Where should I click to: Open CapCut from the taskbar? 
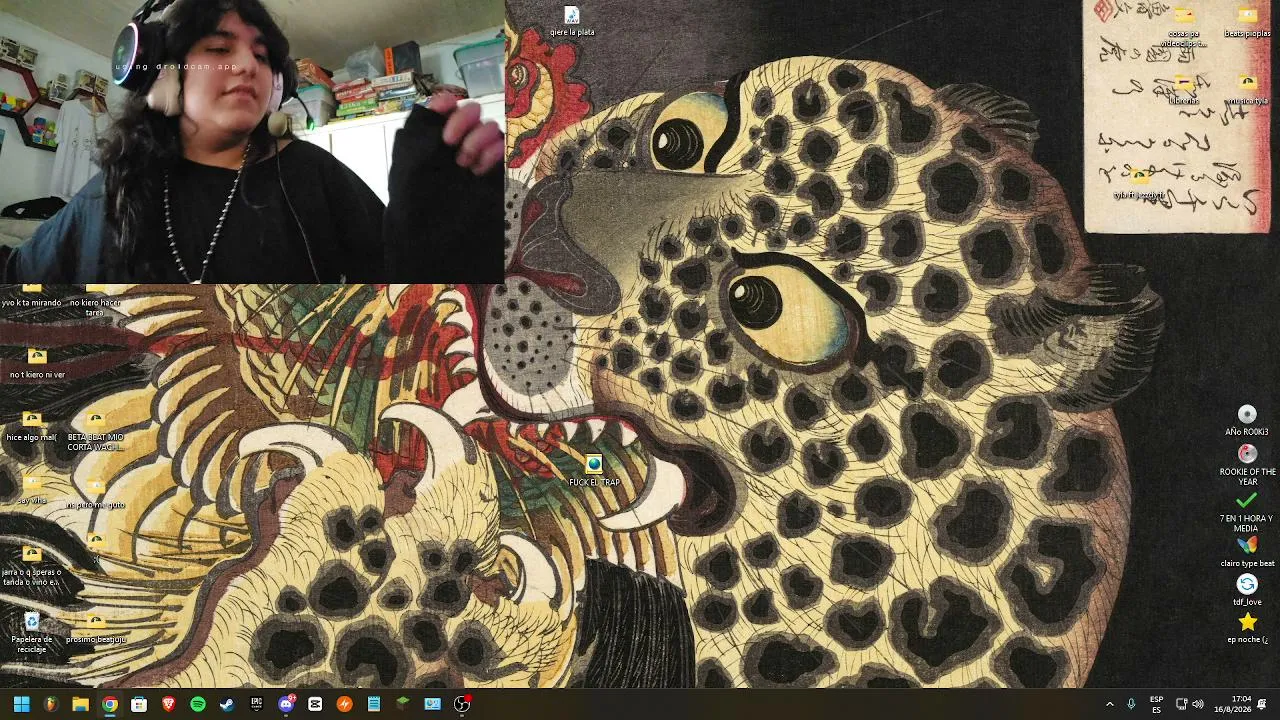pyautogui.click(x=315, y=704)
